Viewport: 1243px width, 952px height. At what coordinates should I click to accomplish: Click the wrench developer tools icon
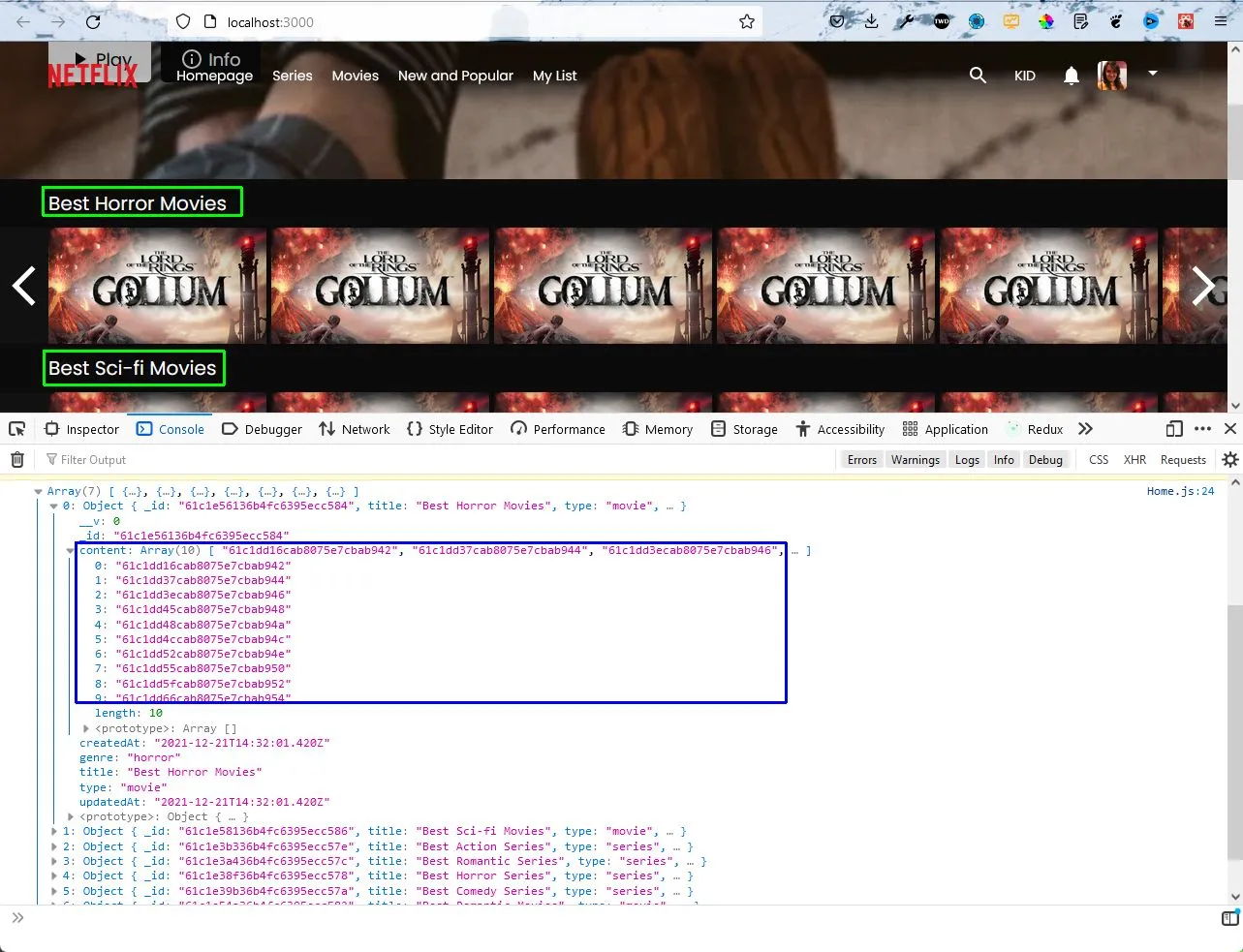pyautogui.click(x=906, y=21)
